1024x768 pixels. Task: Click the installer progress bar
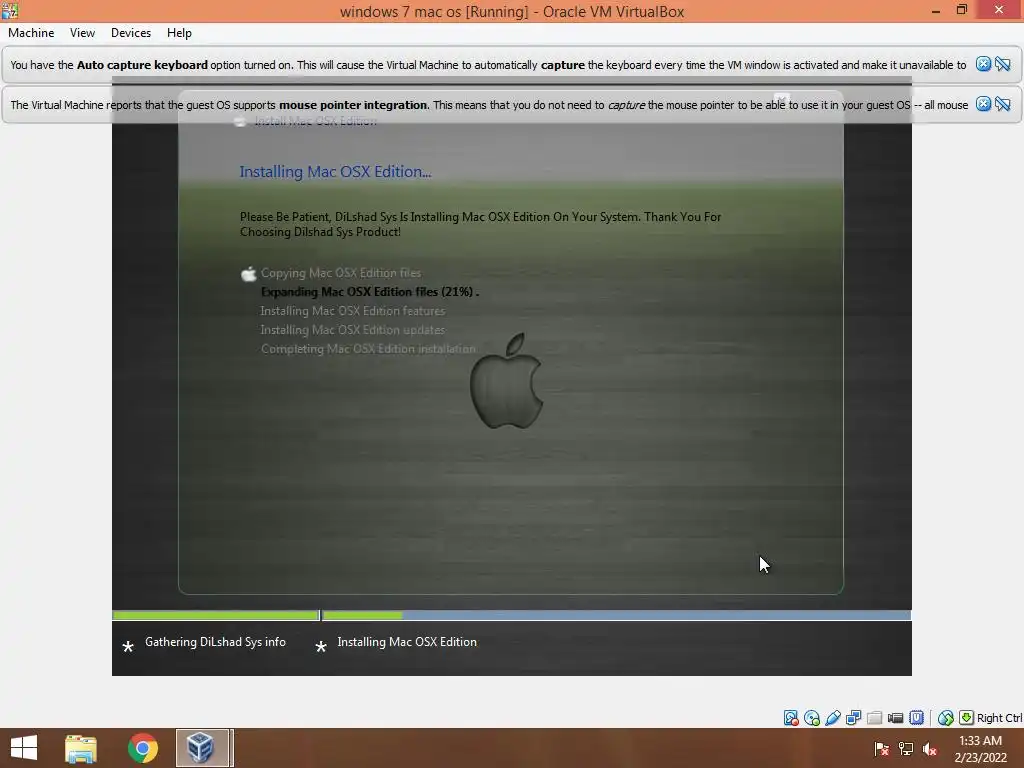tap(511, 615)
